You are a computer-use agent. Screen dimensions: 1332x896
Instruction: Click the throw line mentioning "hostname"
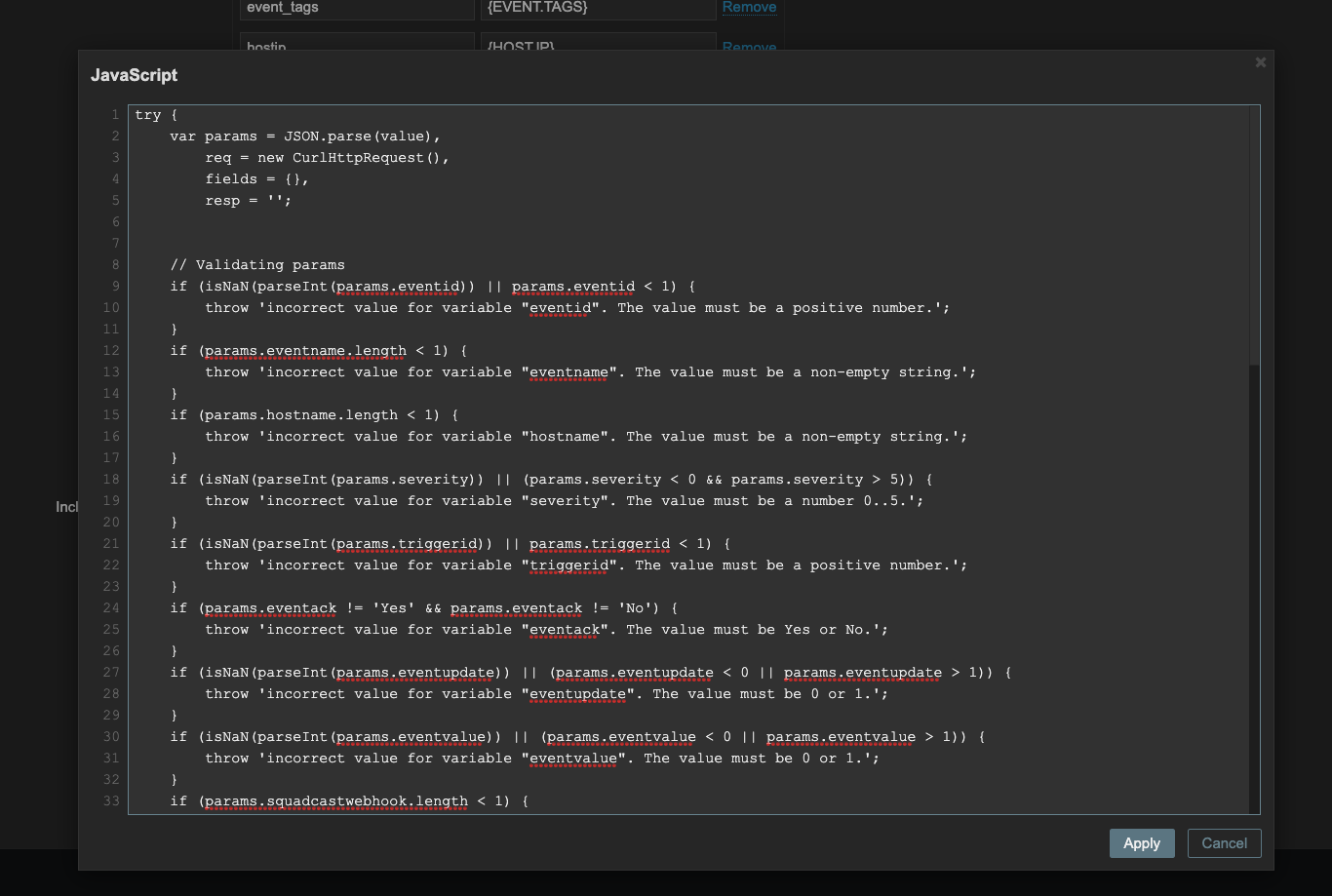coord(586,437)
